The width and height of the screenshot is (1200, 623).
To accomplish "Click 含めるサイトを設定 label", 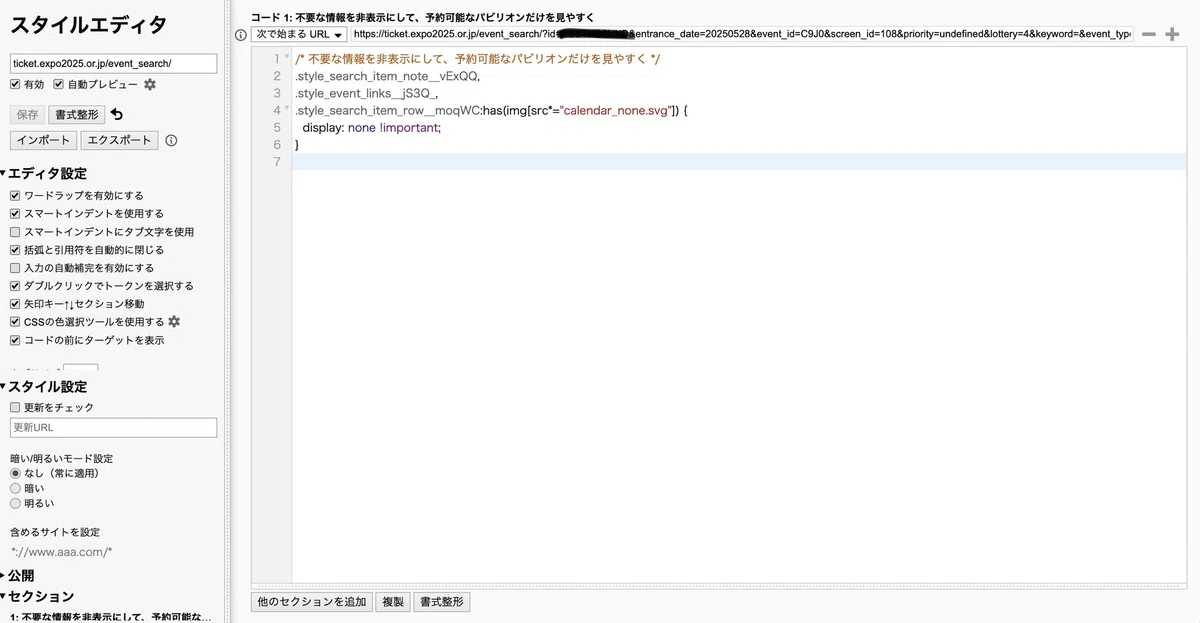I will (x=55, y=532).
